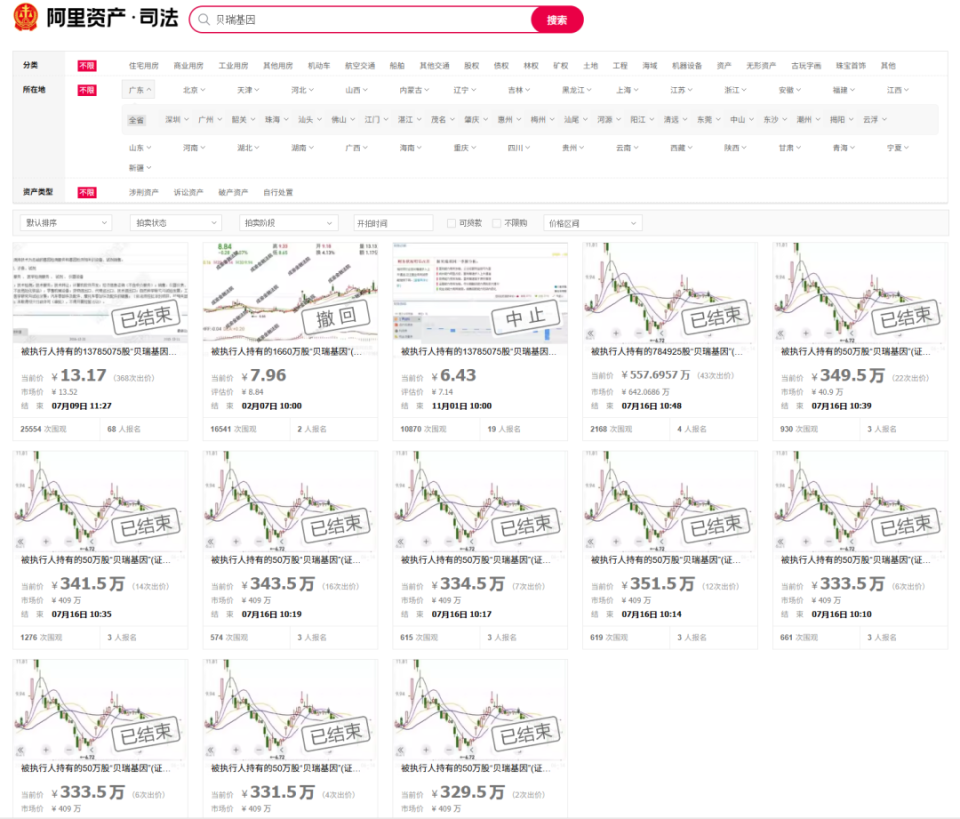Expand the 东莞 city dropdown
This screenshot has height=819, width=960.
[x=708, y=119]
